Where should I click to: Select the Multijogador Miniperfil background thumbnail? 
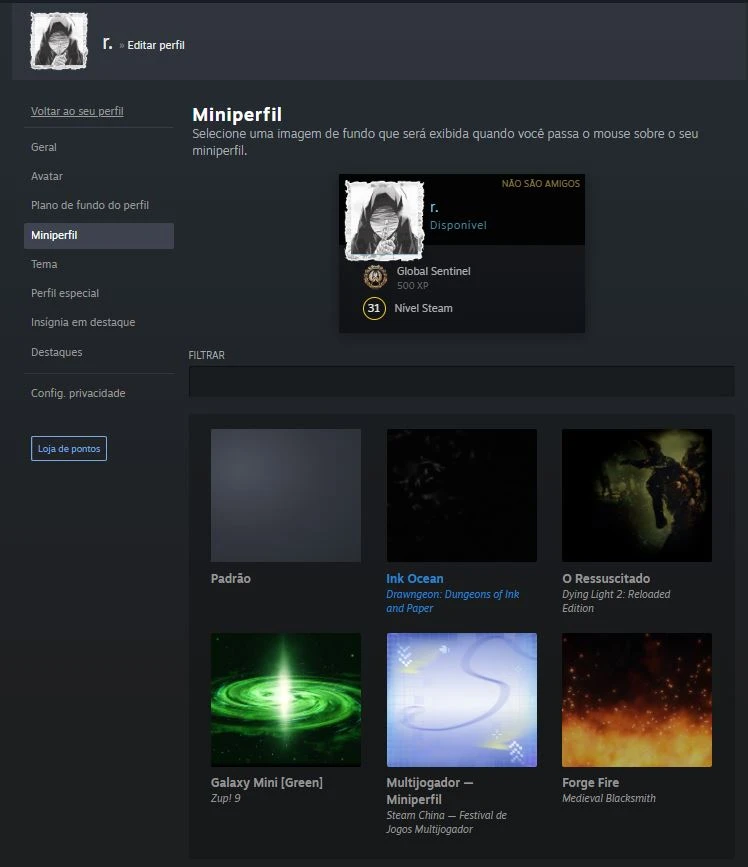click(x=461, y=699)
